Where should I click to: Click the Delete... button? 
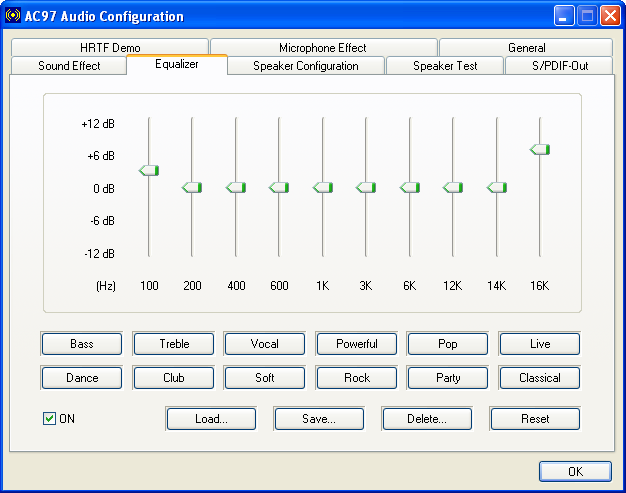[x=427, y=419]
